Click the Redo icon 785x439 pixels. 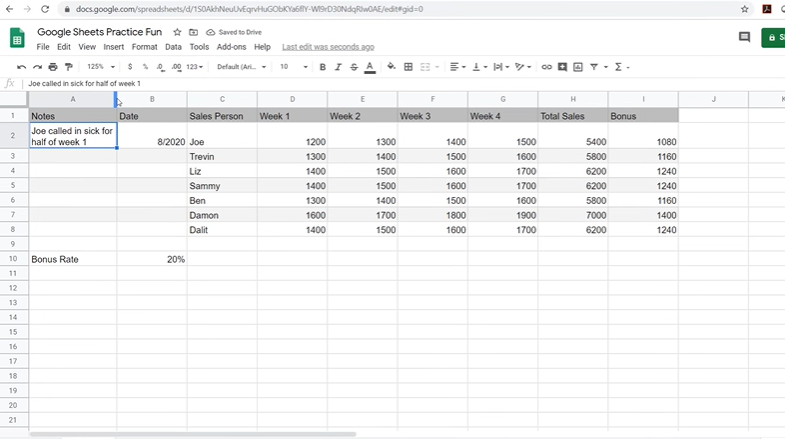pos(37,67)
